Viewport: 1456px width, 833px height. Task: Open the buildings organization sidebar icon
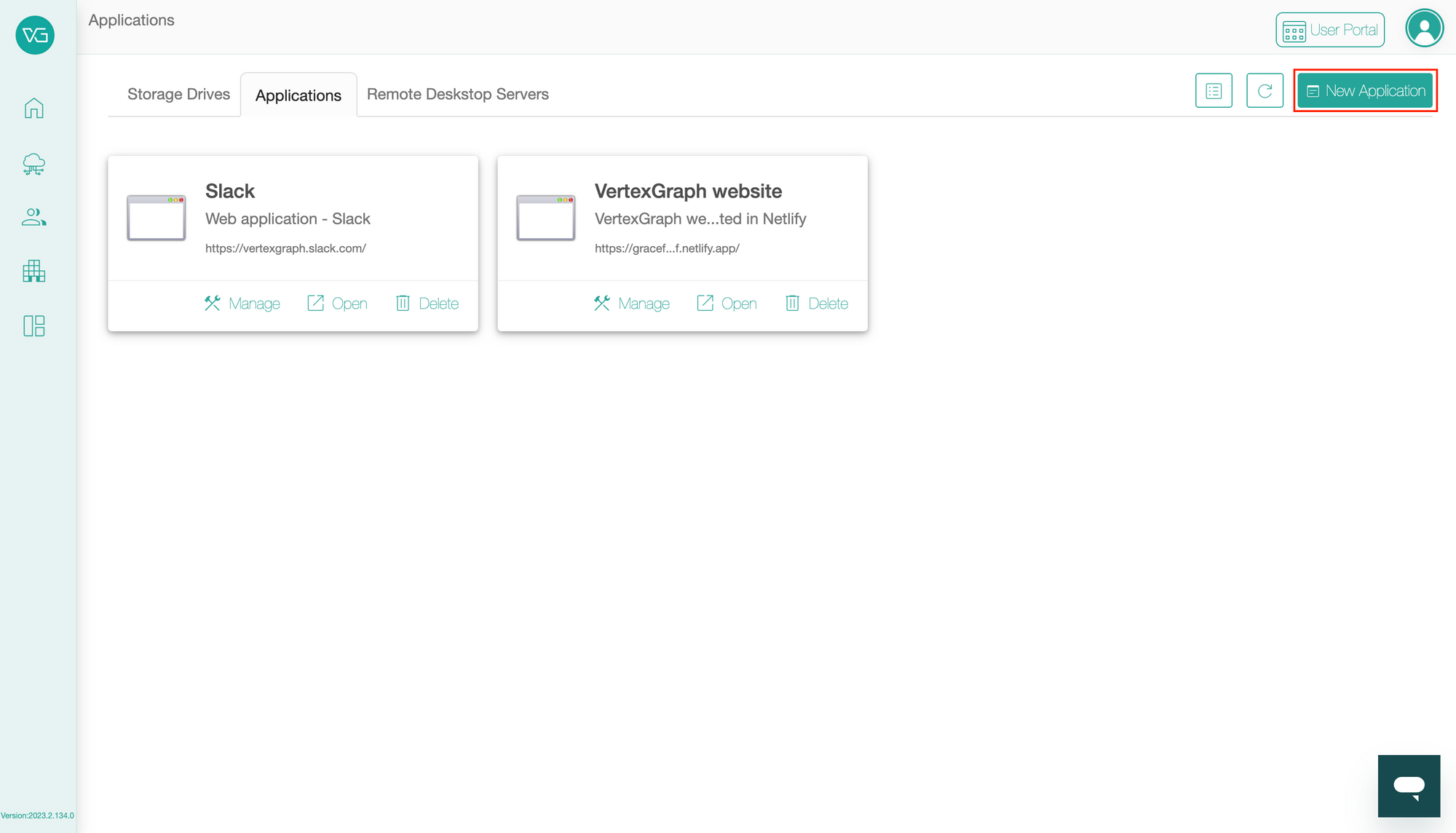coord(34,271)
